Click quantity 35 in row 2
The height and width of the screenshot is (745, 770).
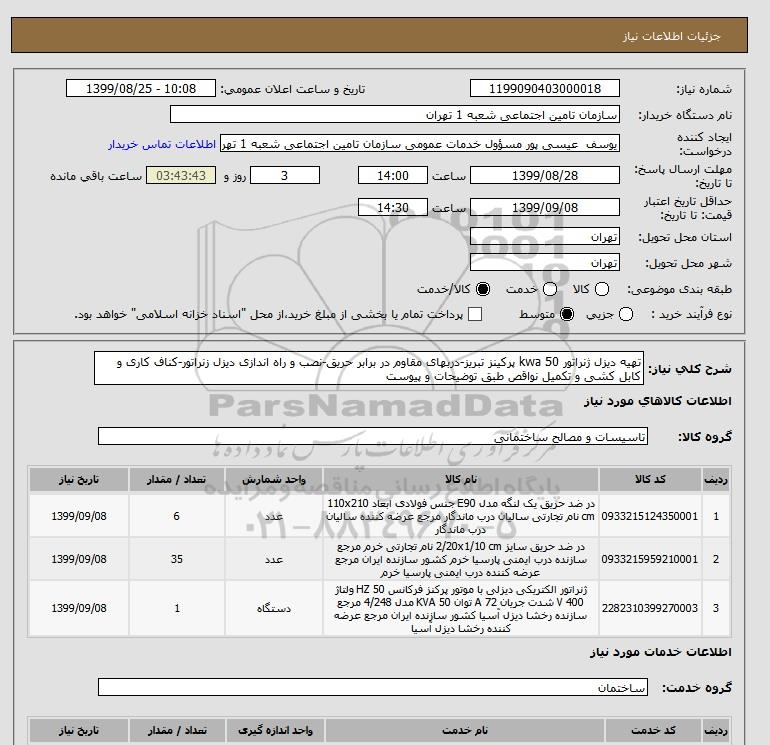point(177,559)
